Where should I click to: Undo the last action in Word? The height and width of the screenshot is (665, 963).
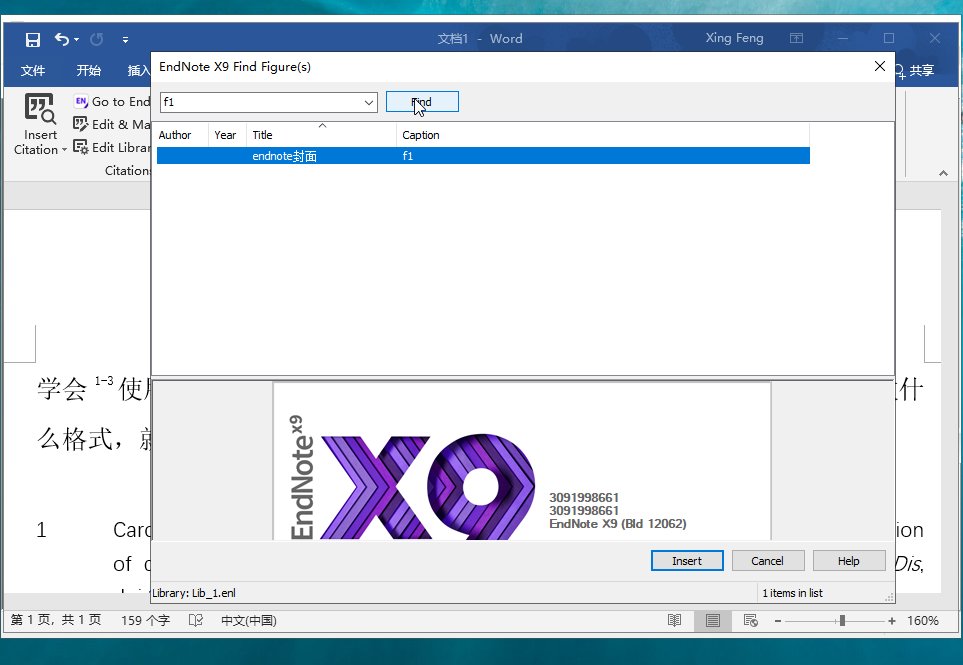(61, 39)
